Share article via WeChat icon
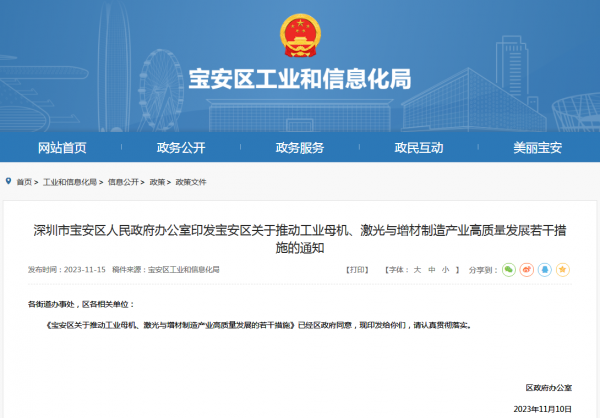 tap(509, 270)
